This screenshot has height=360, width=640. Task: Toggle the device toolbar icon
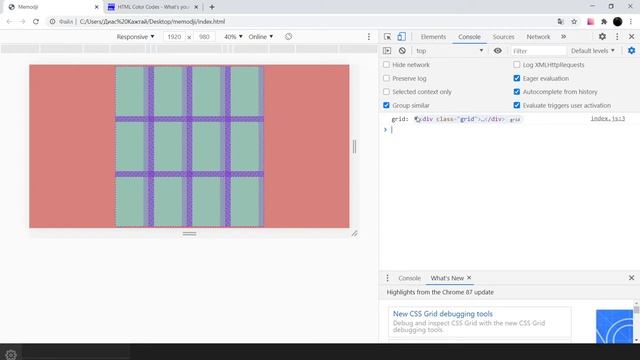click(x=402, y=37)
